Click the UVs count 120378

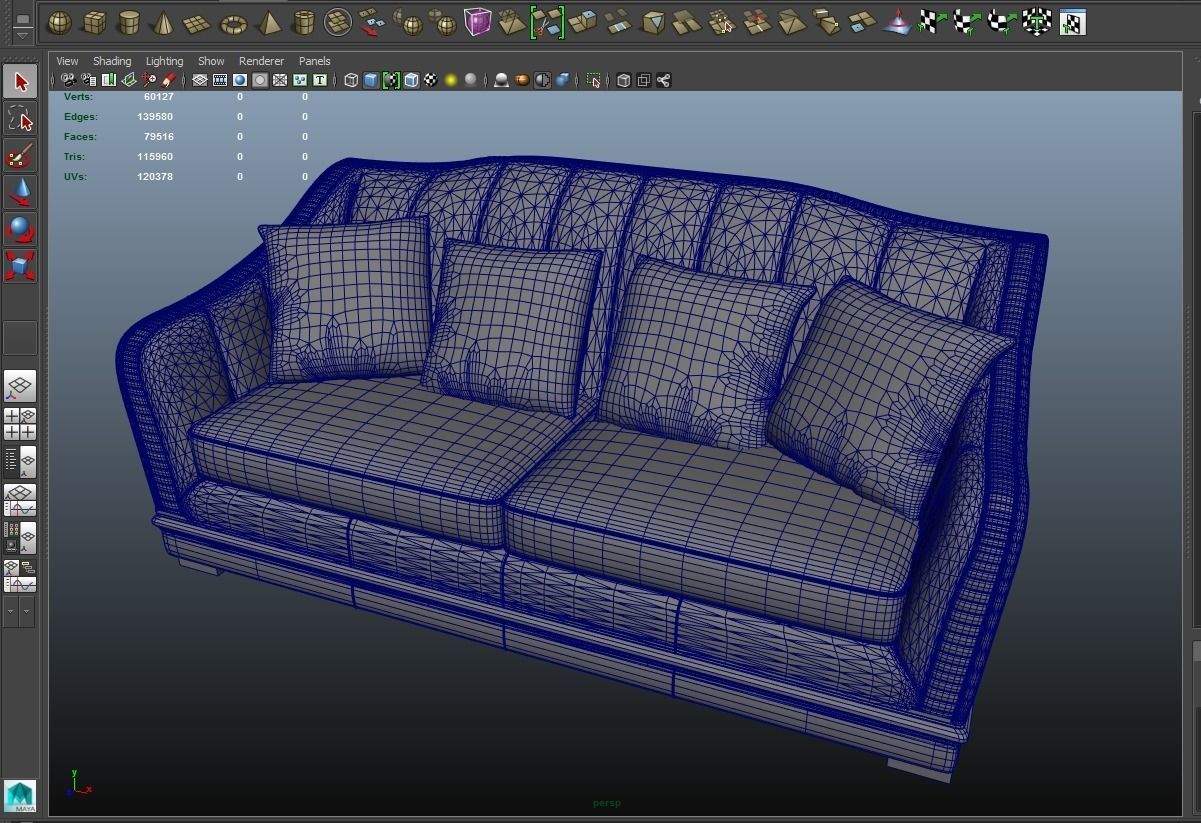point(155,177)
